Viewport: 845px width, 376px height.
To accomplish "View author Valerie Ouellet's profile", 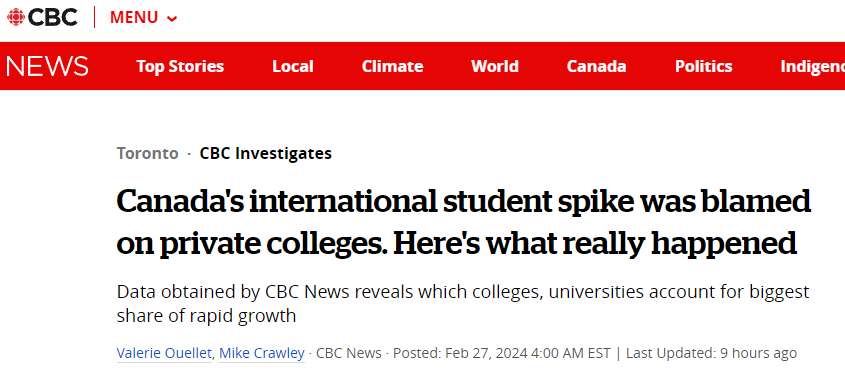I will pyautogui.click(x=164, y=353).
